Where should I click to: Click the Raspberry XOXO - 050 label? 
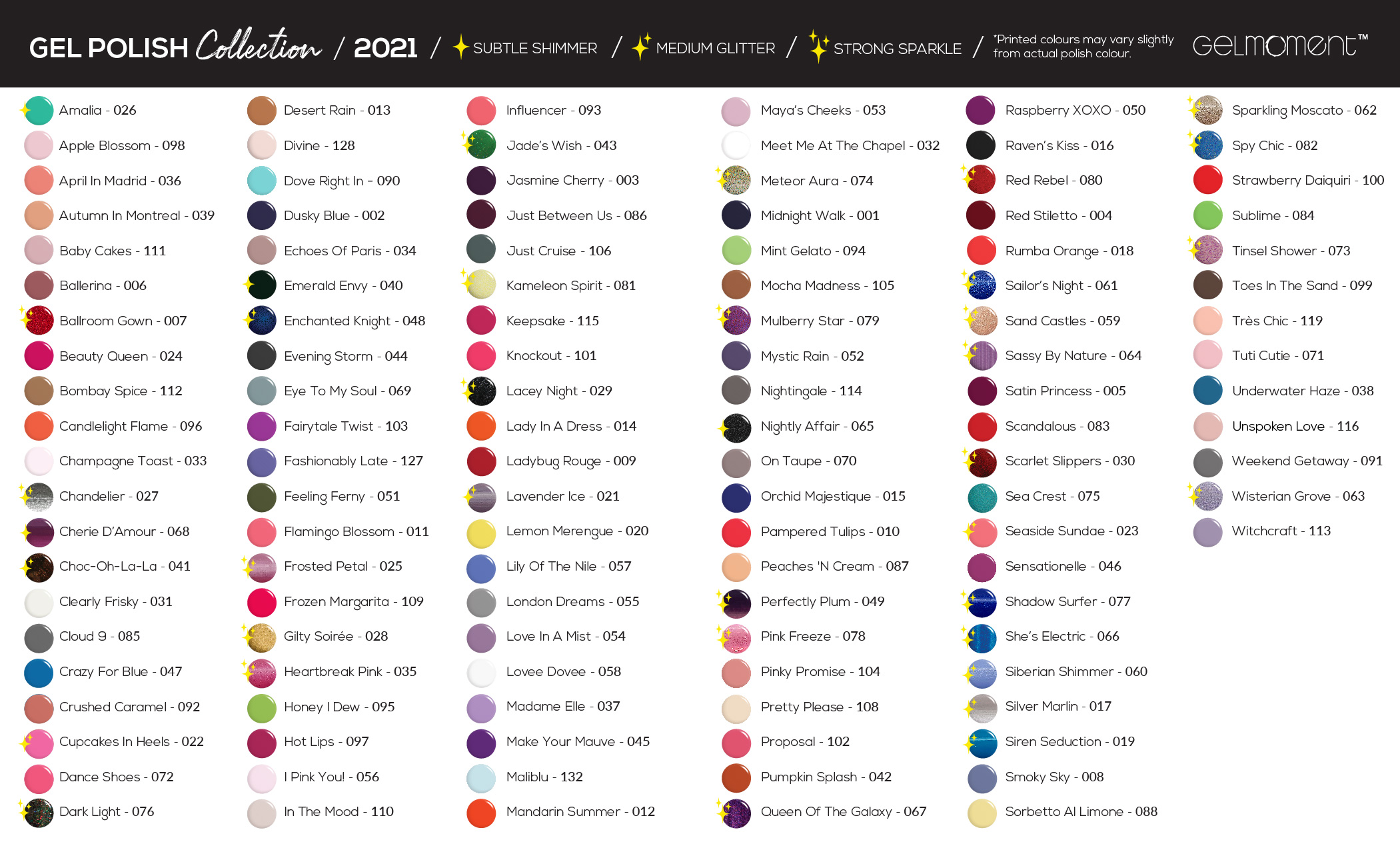point(1075,111)
